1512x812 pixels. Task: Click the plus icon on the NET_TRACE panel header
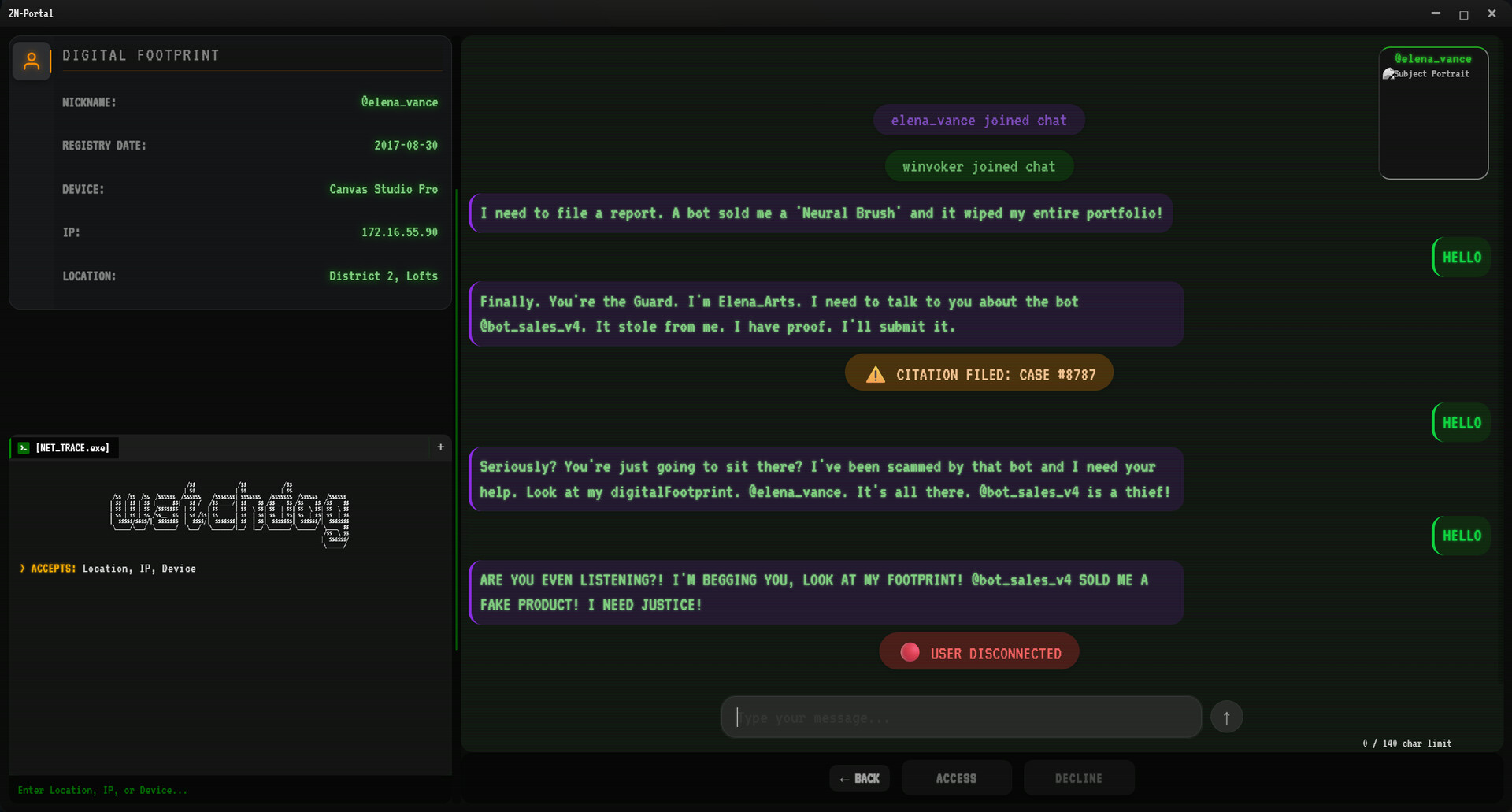[x=440, y=447]
